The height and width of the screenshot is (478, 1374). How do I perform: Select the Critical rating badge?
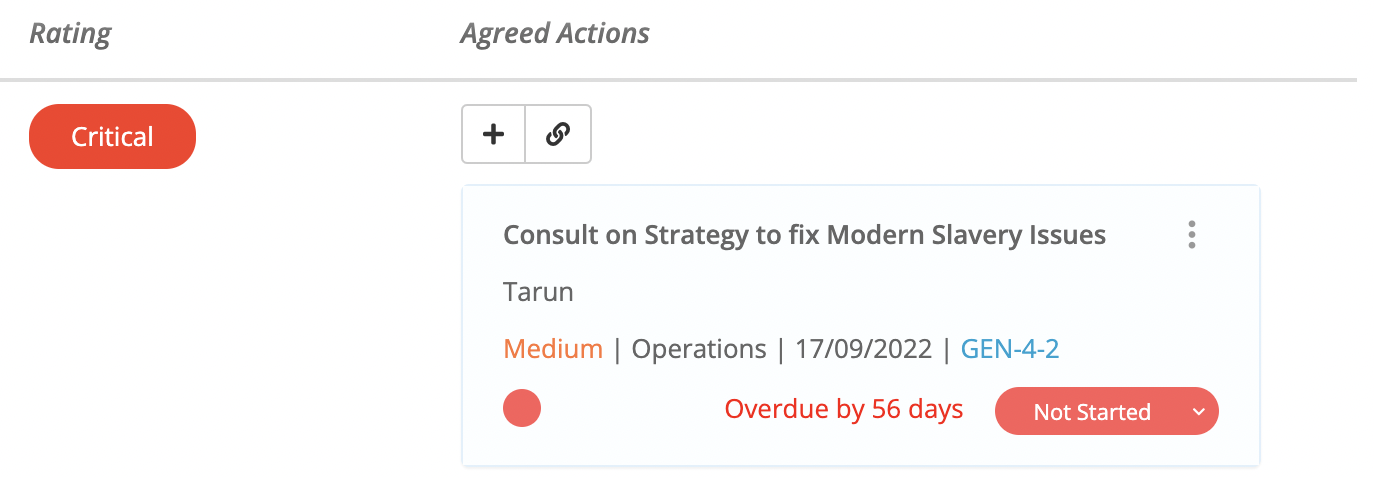point(112,136)
